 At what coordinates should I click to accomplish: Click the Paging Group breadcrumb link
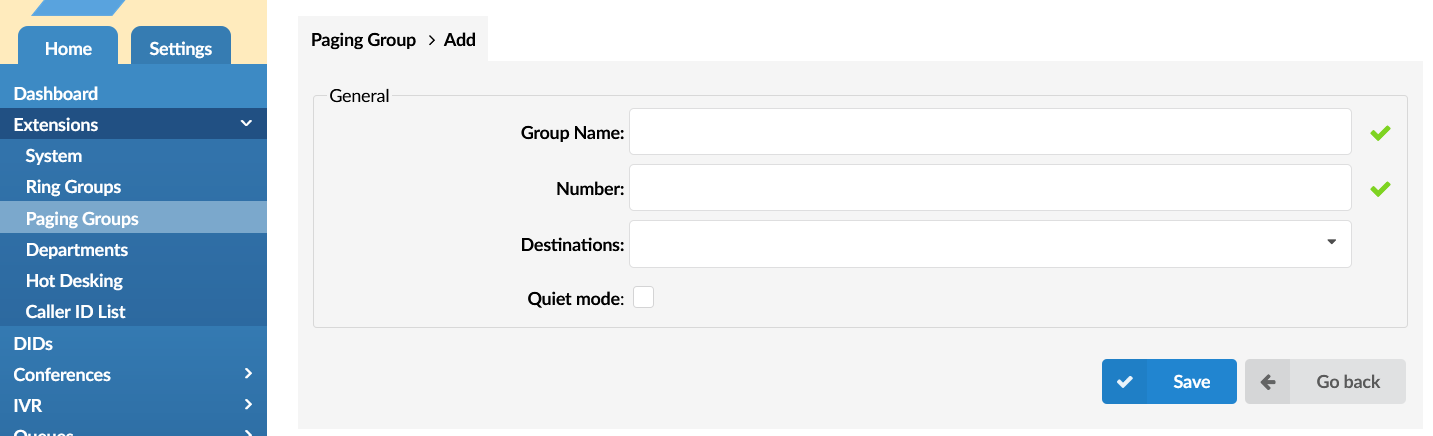[363, 40]
